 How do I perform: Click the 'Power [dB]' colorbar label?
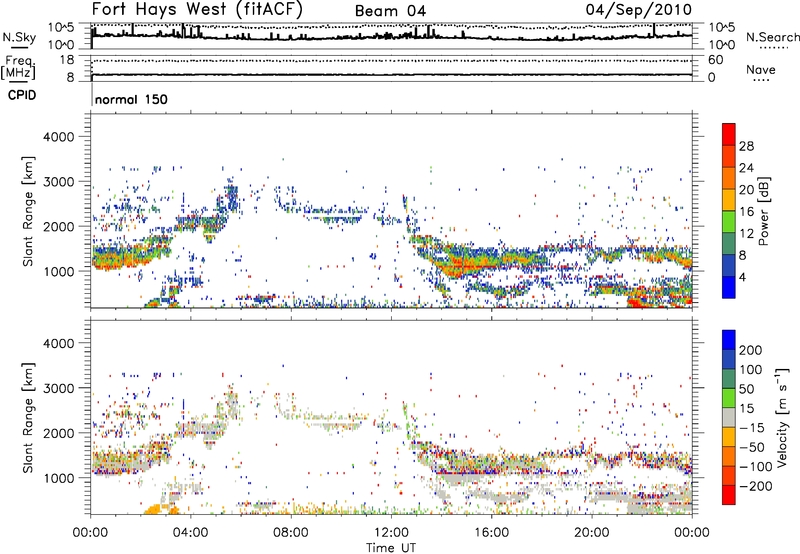(763, 211)
